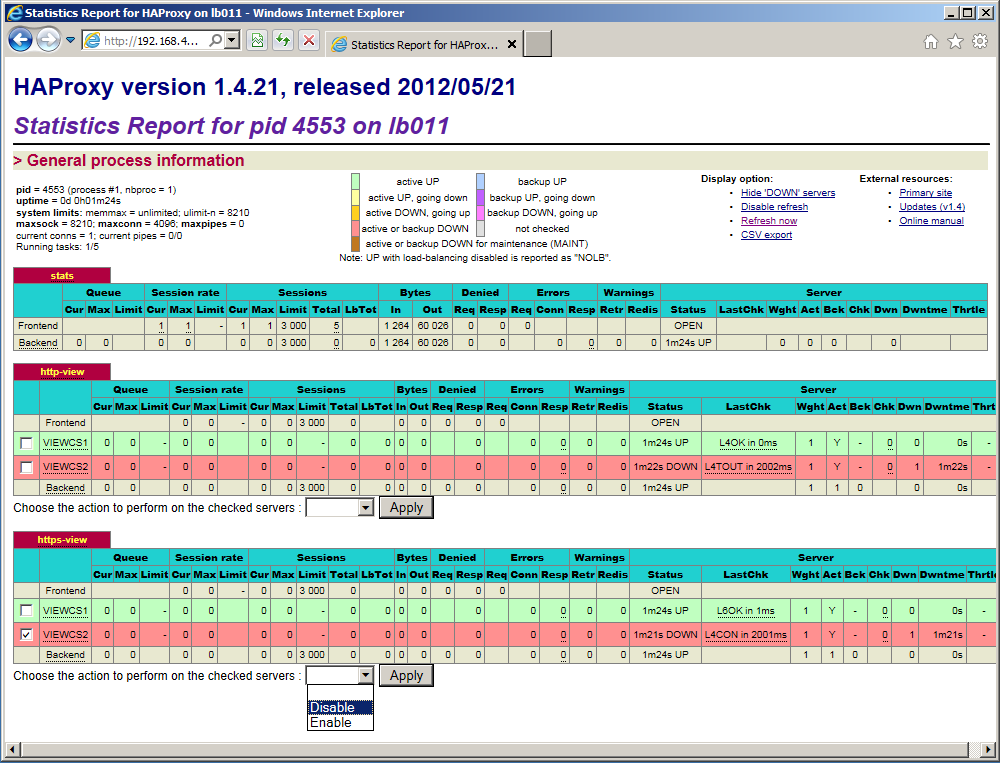The width and height of the screenshot is (1000, 763).
Task: Click the stats proxy header link
Action: (x=62, y=276)
